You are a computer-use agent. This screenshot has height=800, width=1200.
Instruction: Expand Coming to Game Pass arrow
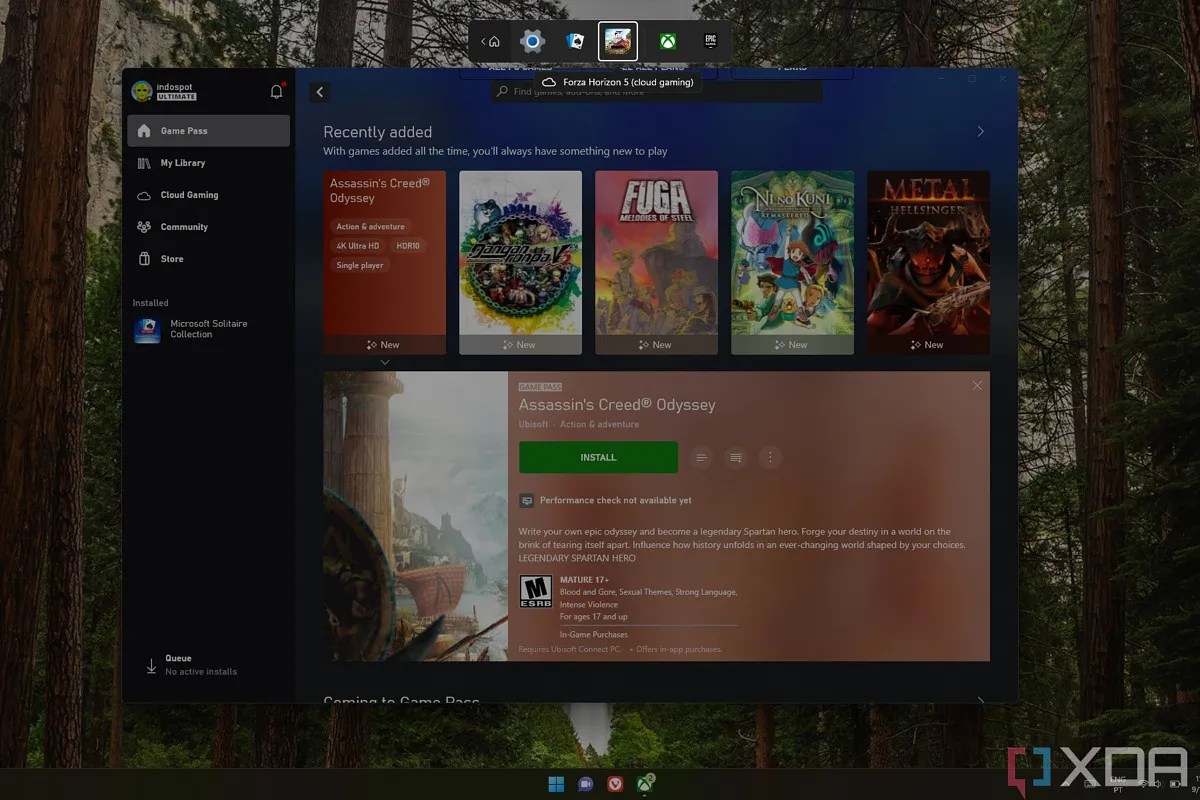(980, 701)
